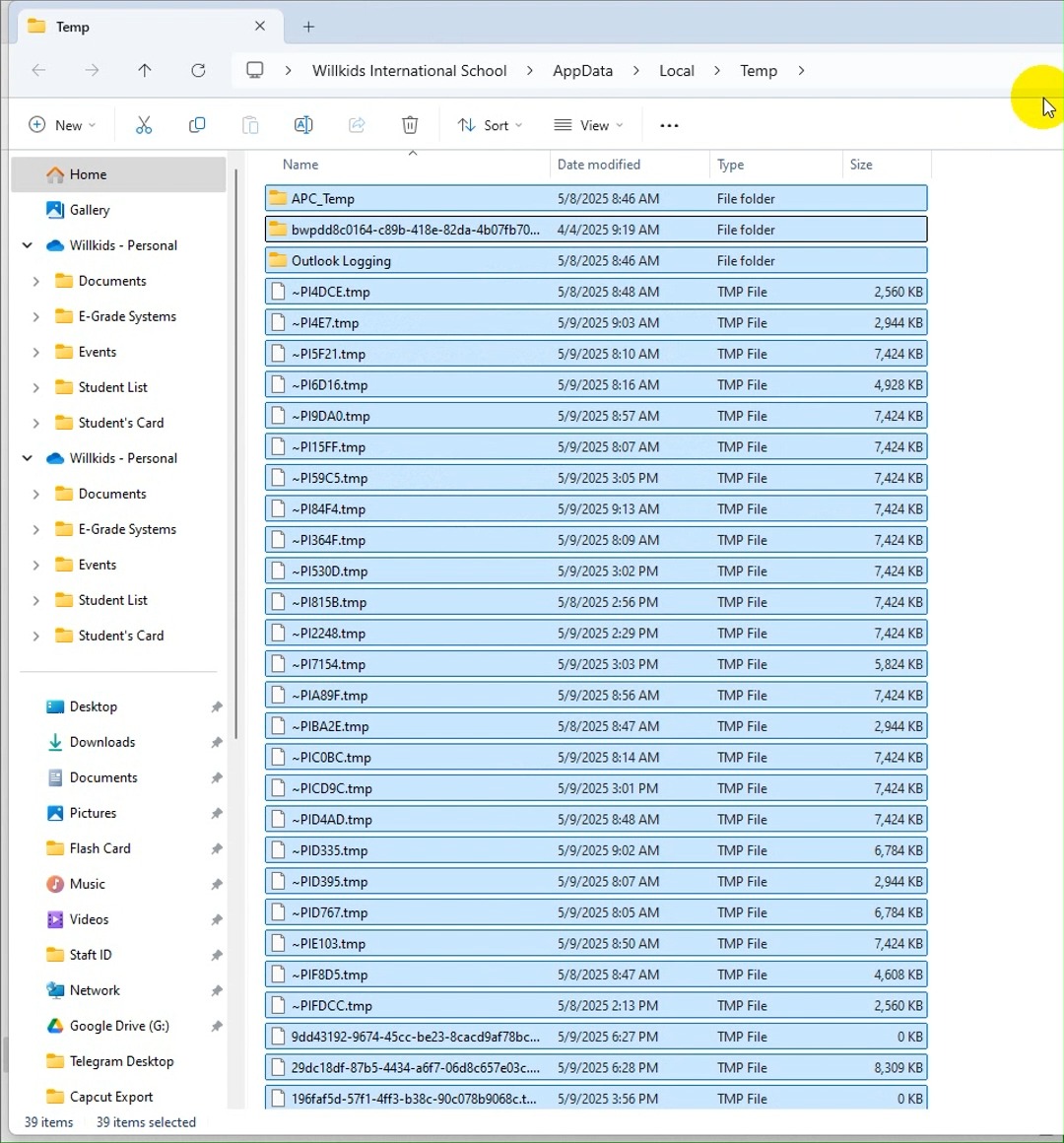Viewport: 1064px width, 1143px height.
Task: Click the pin icon beside Flash Card
Action: tap(217, 849)
